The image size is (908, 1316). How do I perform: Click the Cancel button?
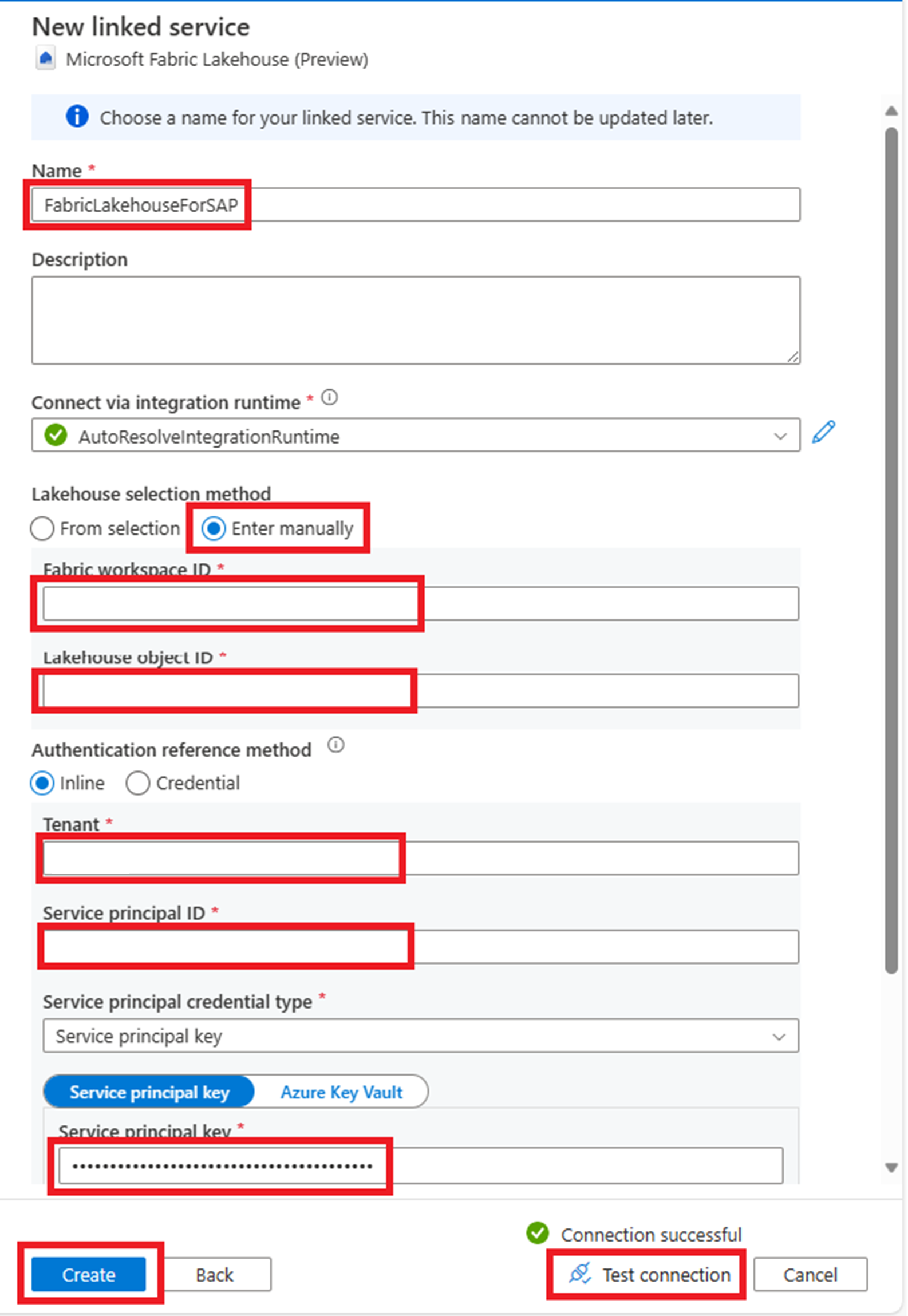[x=810, y=1274]
